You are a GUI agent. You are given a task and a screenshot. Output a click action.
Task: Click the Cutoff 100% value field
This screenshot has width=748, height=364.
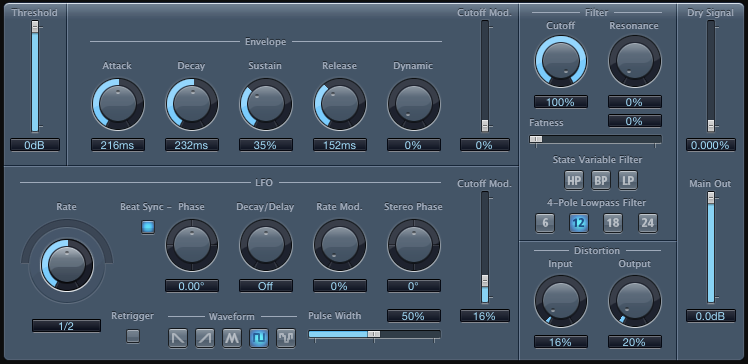pos(561,102)
